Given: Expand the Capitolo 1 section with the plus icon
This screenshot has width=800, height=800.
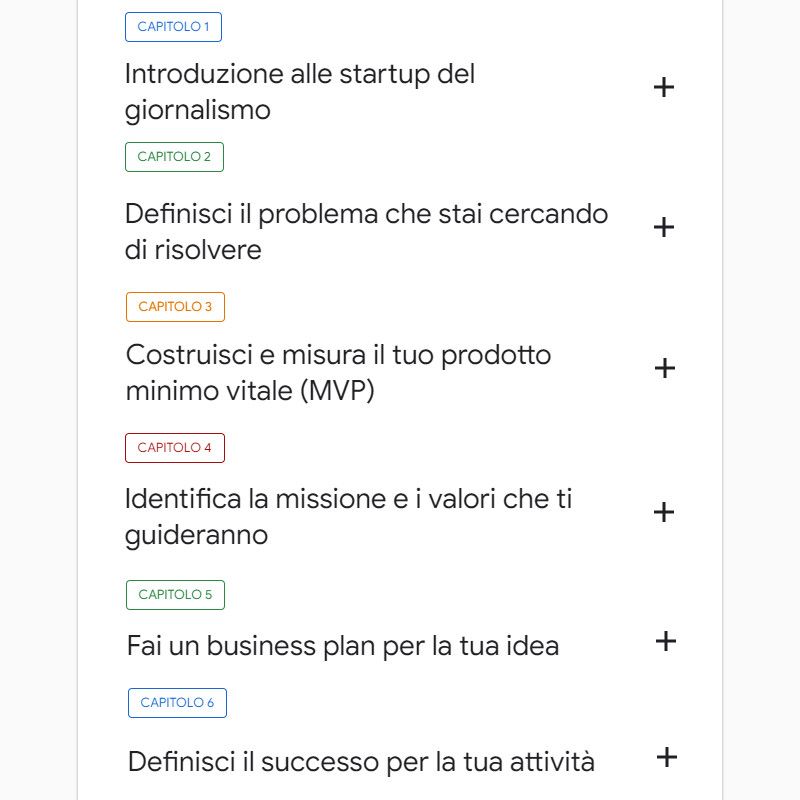Looking at the screenshot, I should [x=664, y=87].
